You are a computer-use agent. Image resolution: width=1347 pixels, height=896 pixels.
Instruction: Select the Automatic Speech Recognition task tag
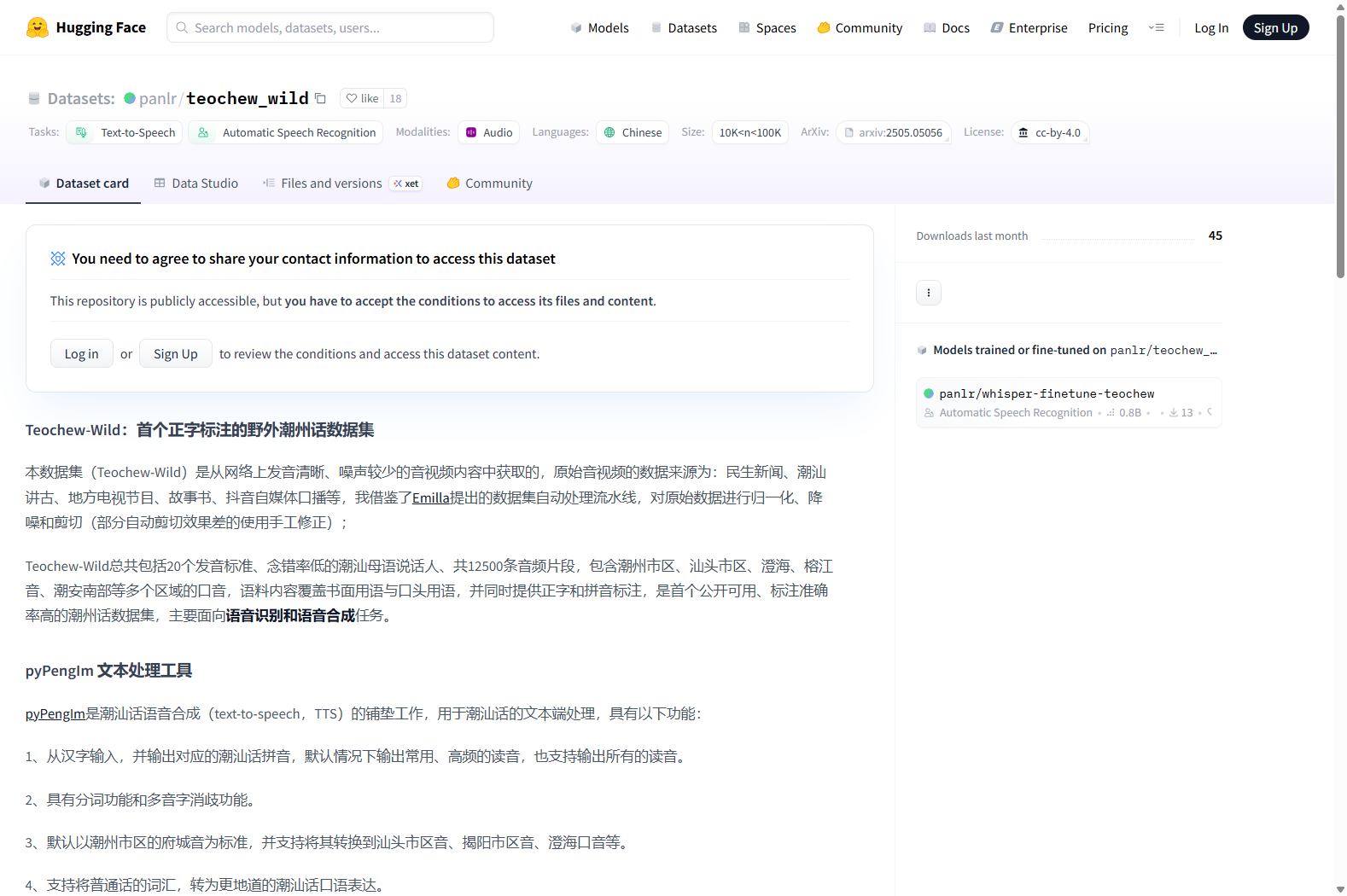tap(286, 132)
